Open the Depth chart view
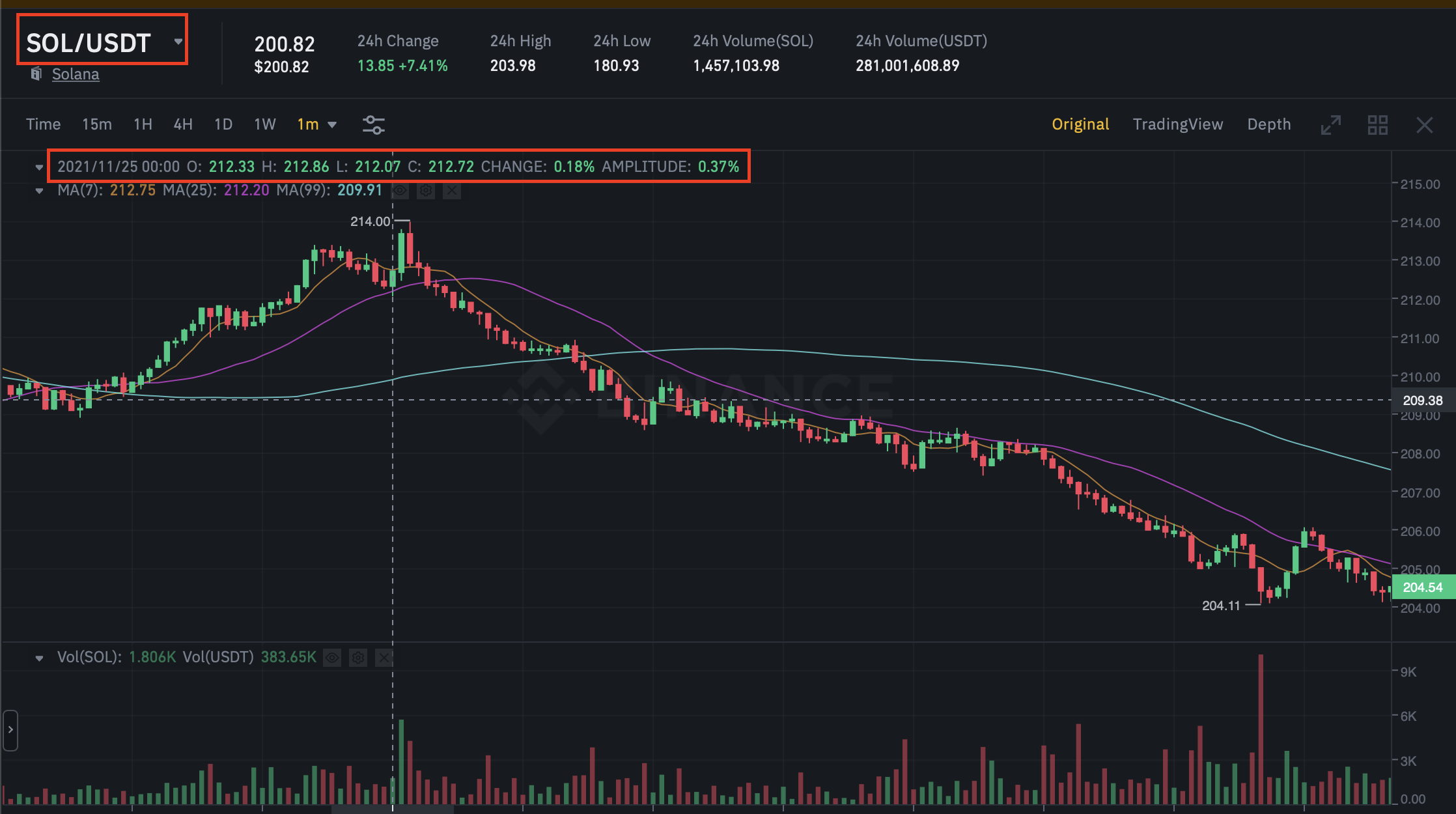This screenshot has width=1456, height=814. 1268,124
